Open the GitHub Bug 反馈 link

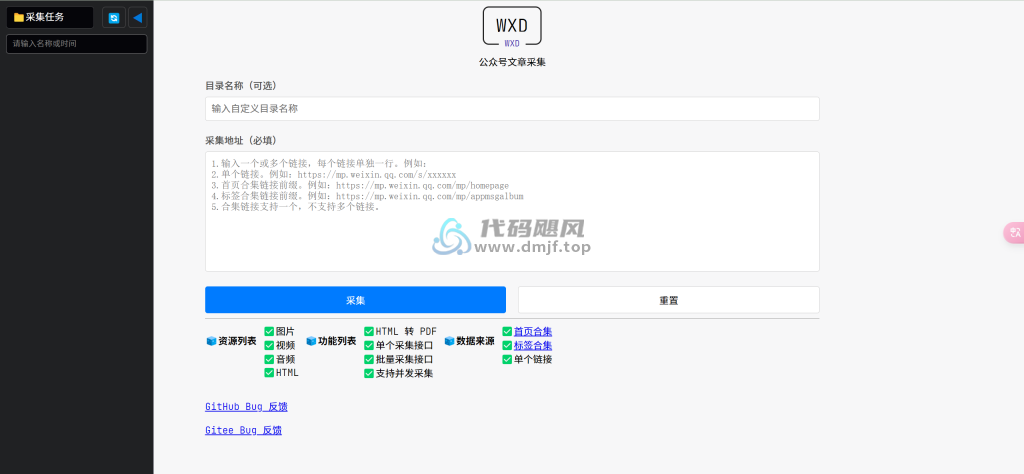pos(246,407)
